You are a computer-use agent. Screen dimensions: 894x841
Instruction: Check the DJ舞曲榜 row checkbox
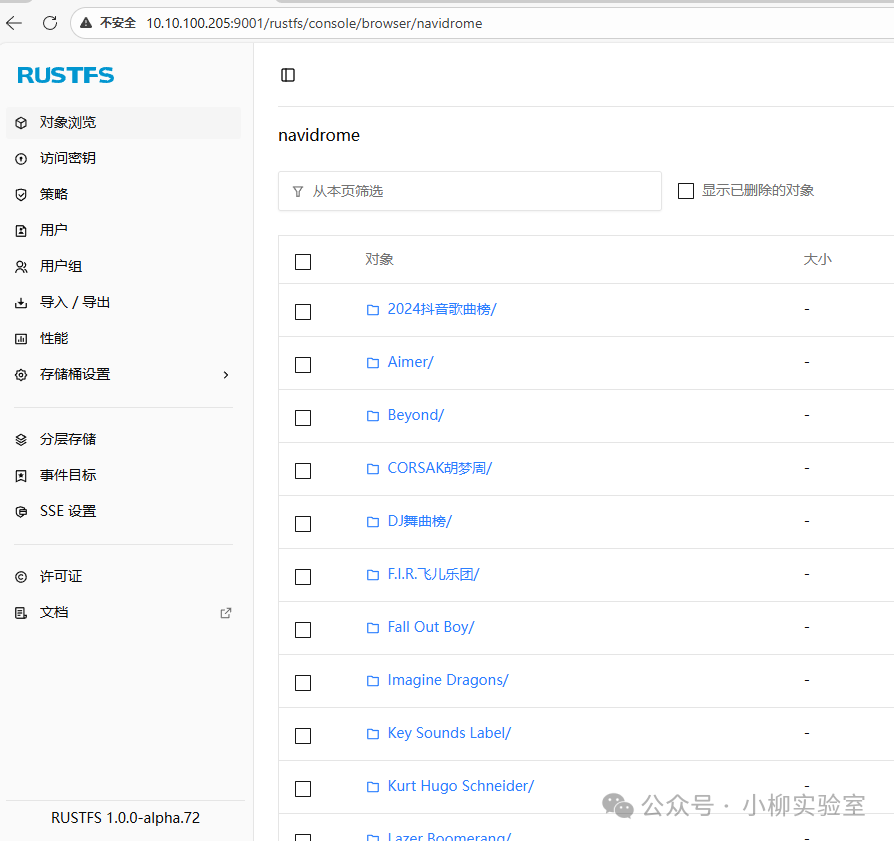303,524
